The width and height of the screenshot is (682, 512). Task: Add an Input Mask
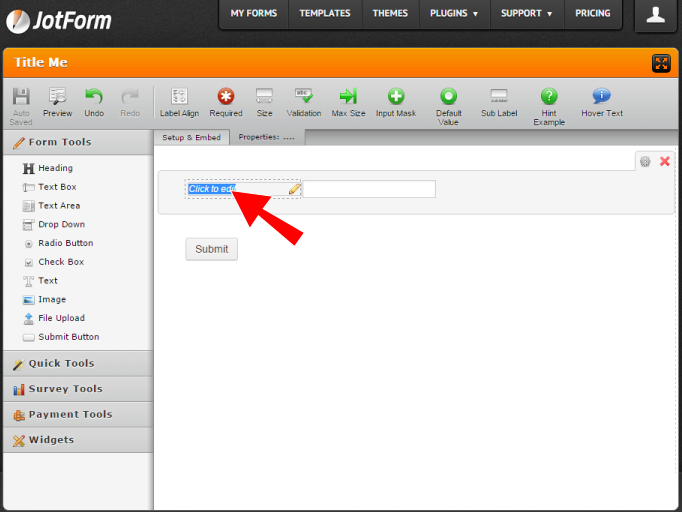point(396,103)
